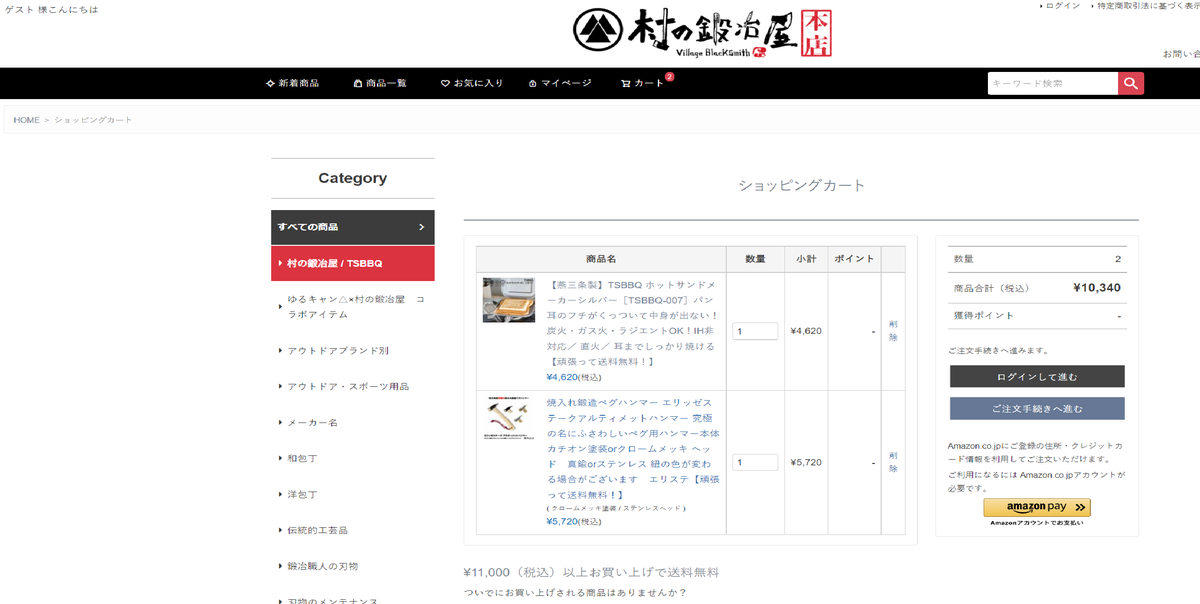Click the red search magnifier button
Viewport: 1200px width, 604px height.
point(1131,84)
